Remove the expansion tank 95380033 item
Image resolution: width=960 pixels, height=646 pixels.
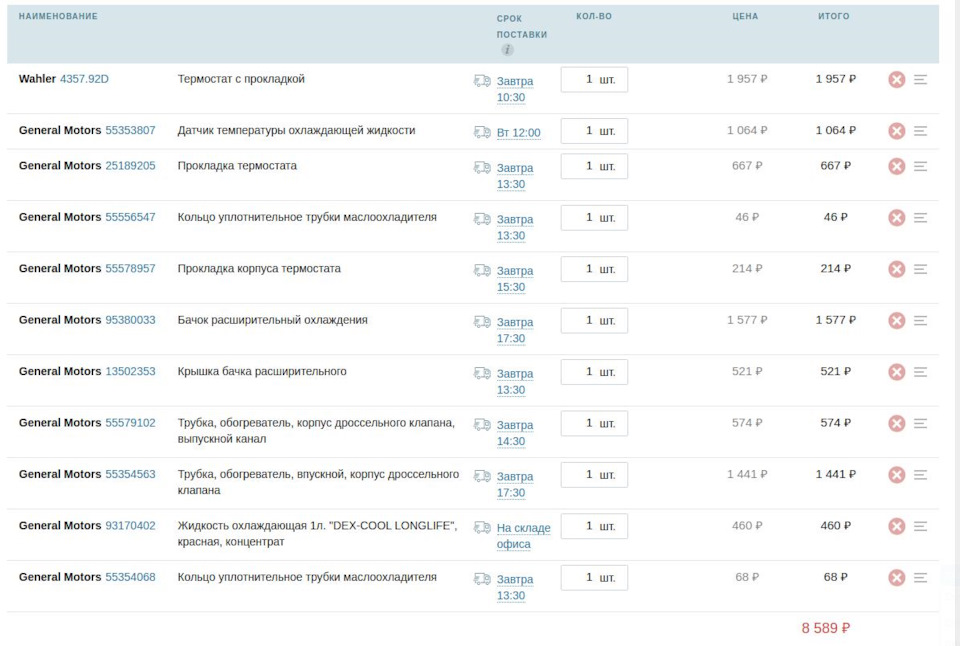tap(896, 320)
